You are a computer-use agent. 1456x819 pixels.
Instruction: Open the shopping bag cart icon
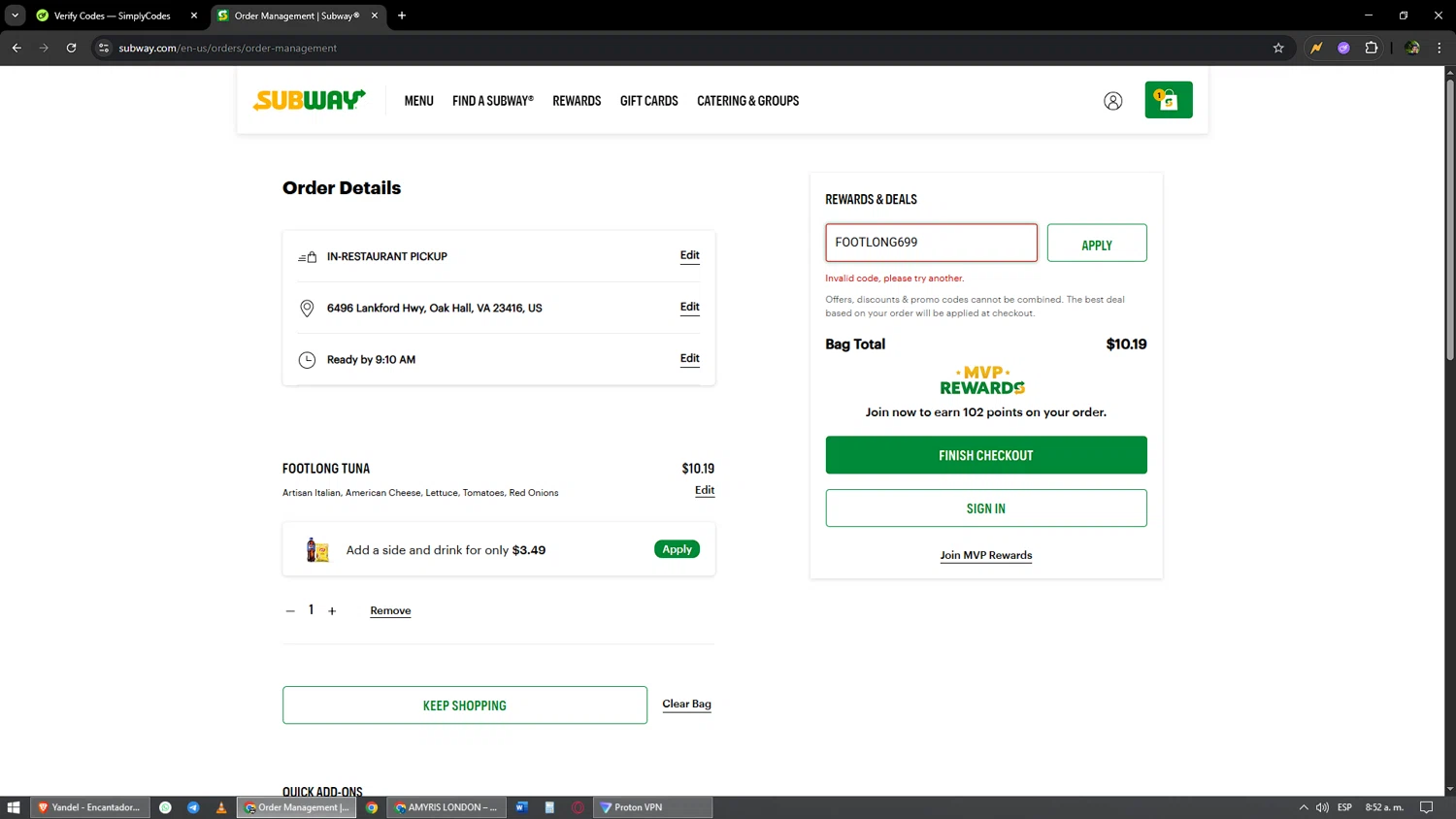coord(1168,100)
